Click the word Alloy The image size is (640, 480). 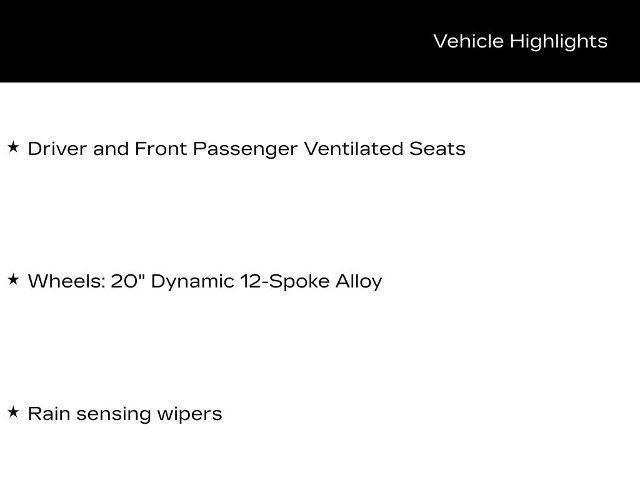tap(359, 282)
